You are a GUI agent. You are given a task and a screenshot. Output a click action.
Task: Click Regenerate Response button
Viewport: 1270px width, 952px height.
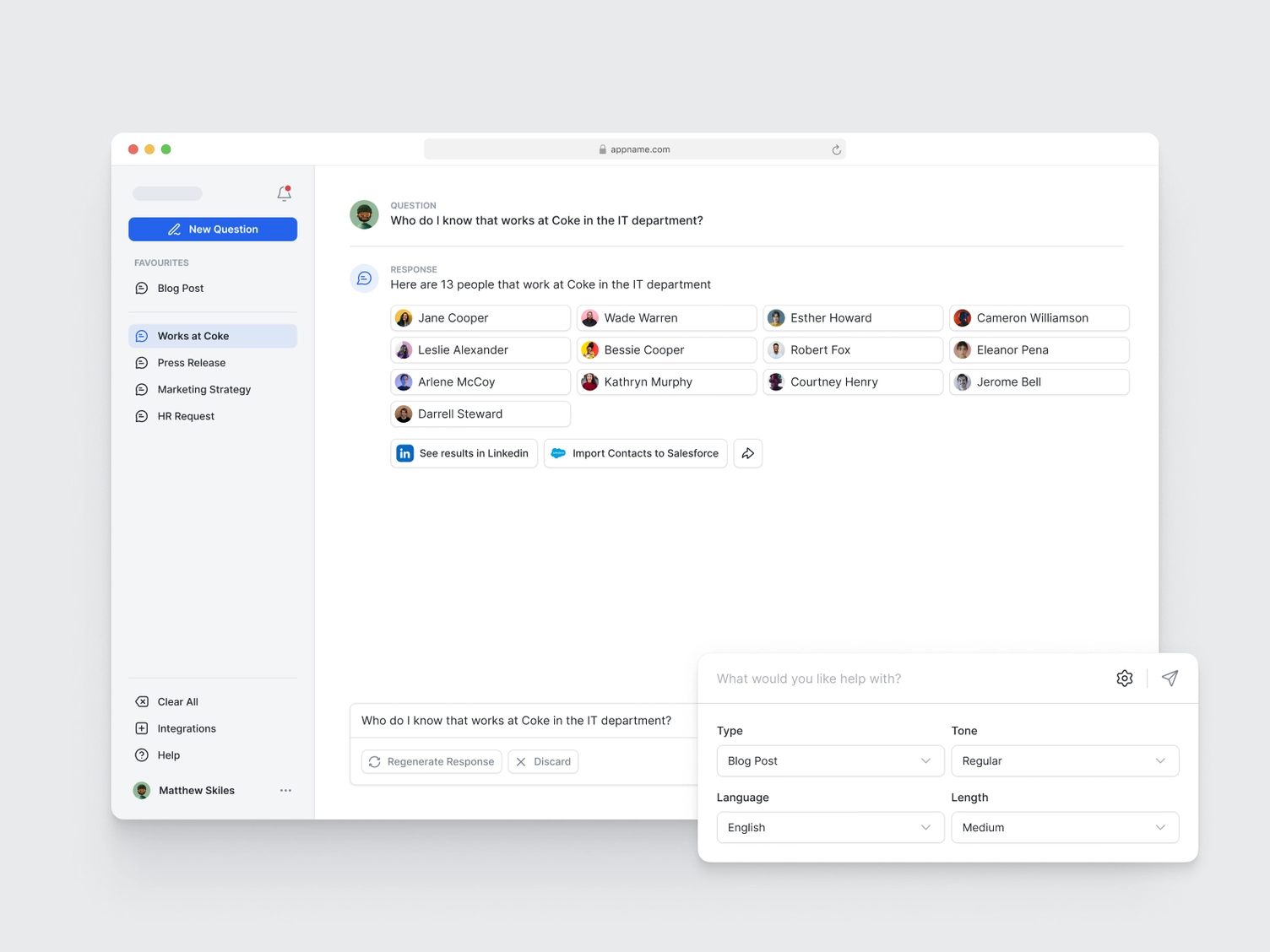431,761
